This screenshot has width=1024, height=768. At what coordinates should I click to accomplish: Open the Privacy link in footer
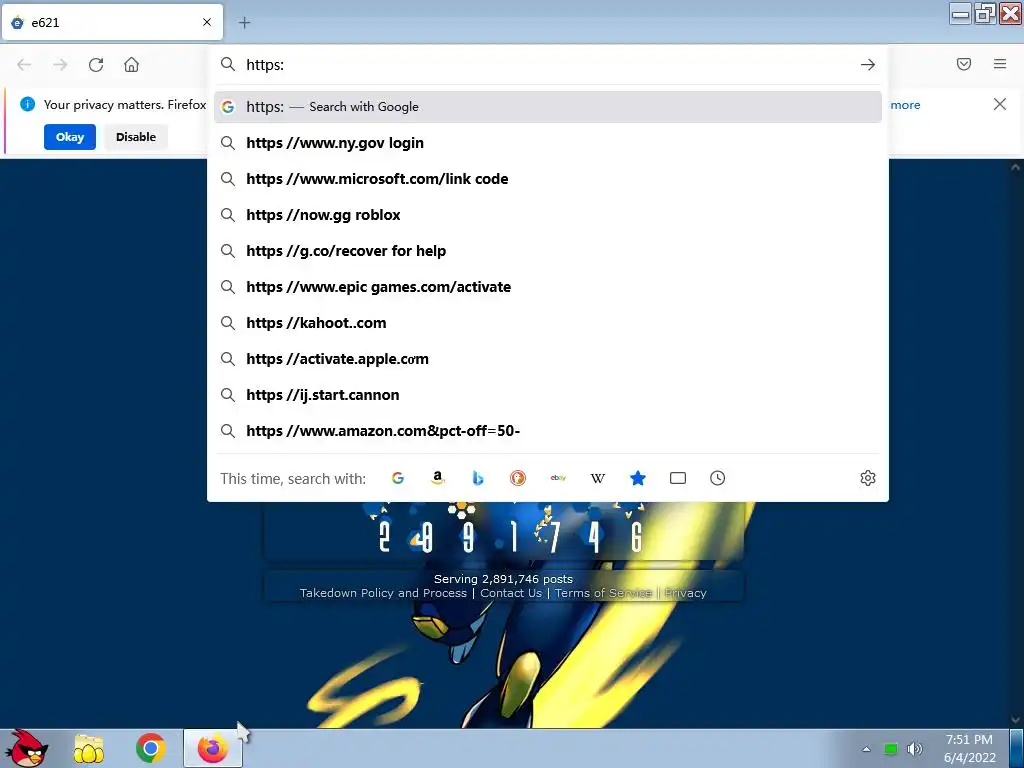pos(685,593)
